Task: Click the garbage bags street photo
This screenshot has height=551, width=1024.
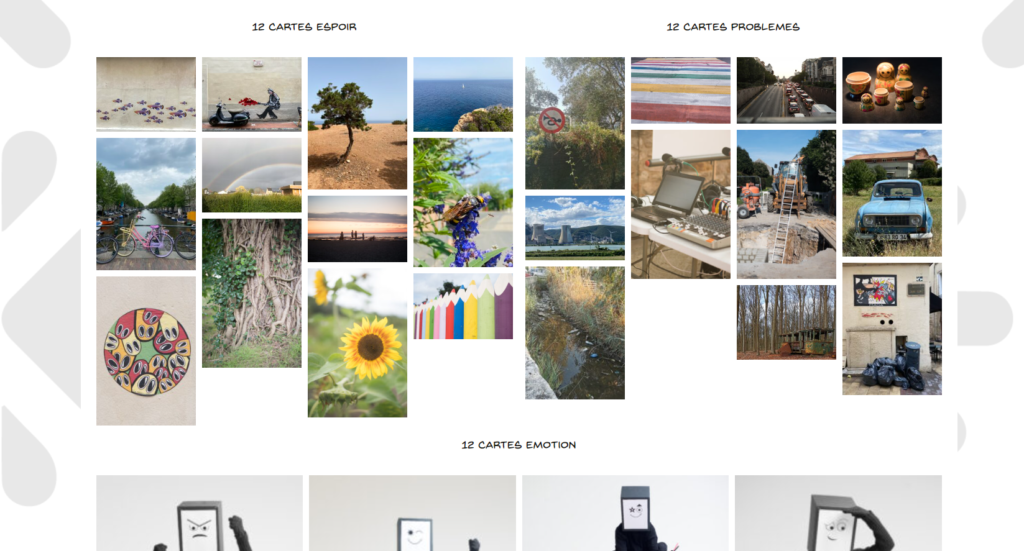Action: [x=891, y=329]
